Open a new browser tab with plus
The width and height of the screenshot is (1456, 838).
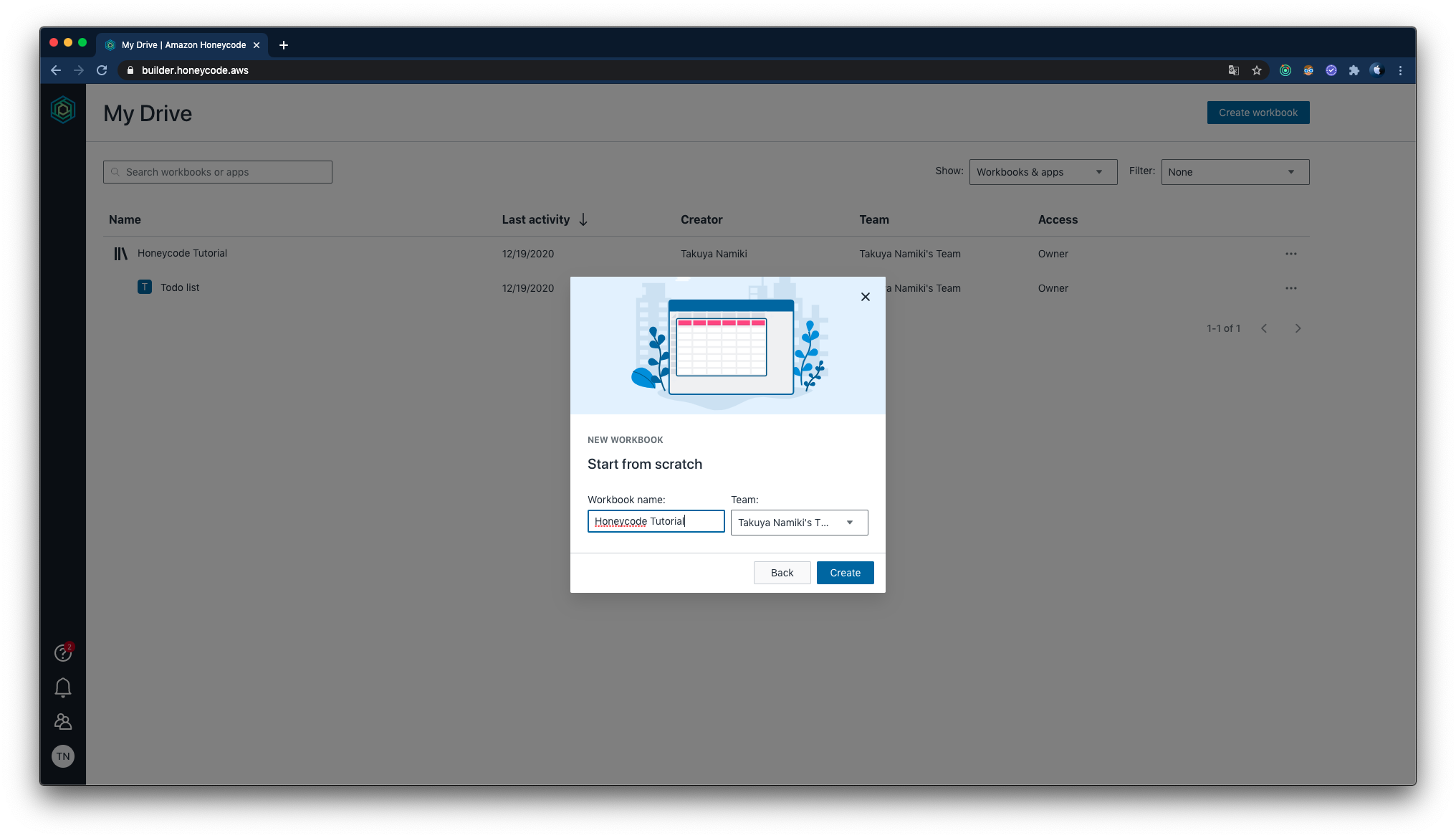point(284,45)
